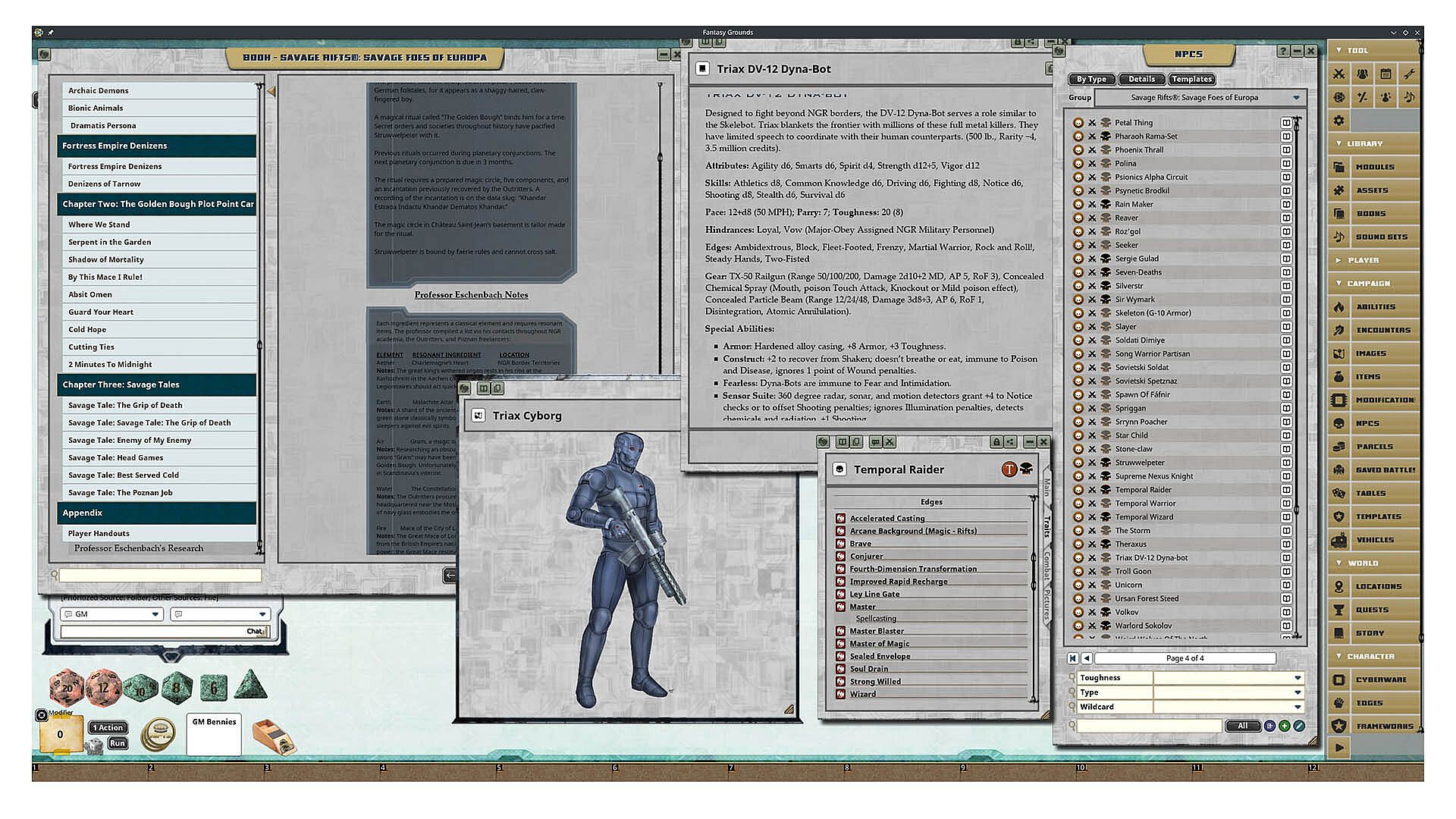Viewport: 1456px width, 819px height.
Task: Switch to the Combat tab of Temporal Raider
Action: 1046,566
